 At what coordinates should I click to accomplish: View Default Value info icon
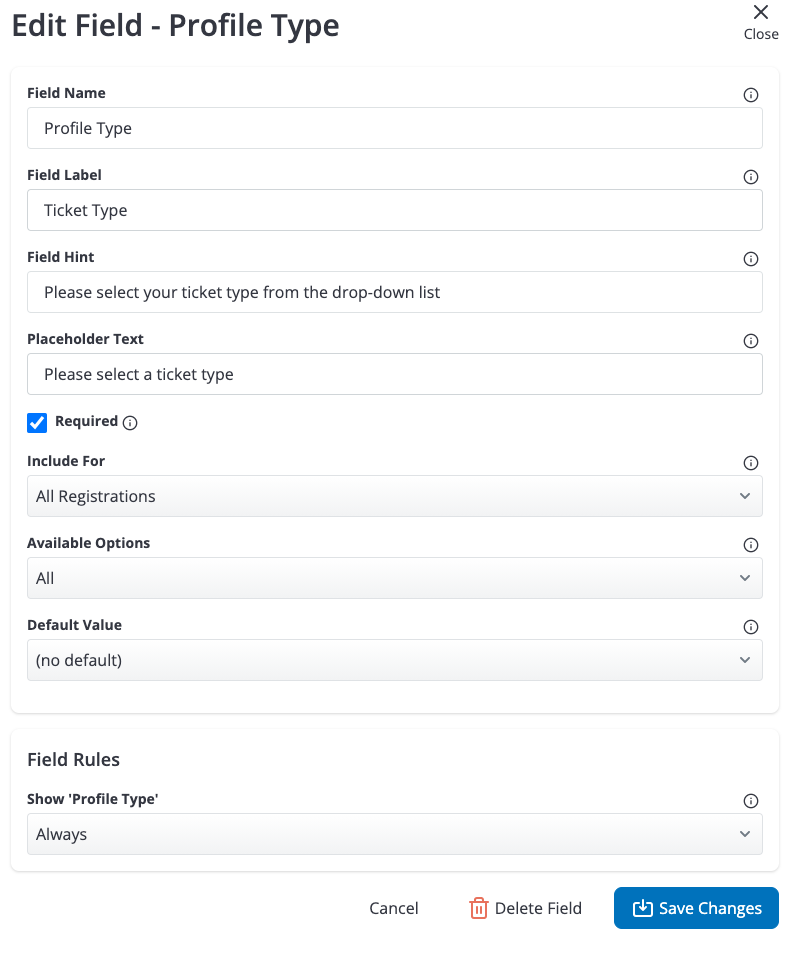pos(750,627)
